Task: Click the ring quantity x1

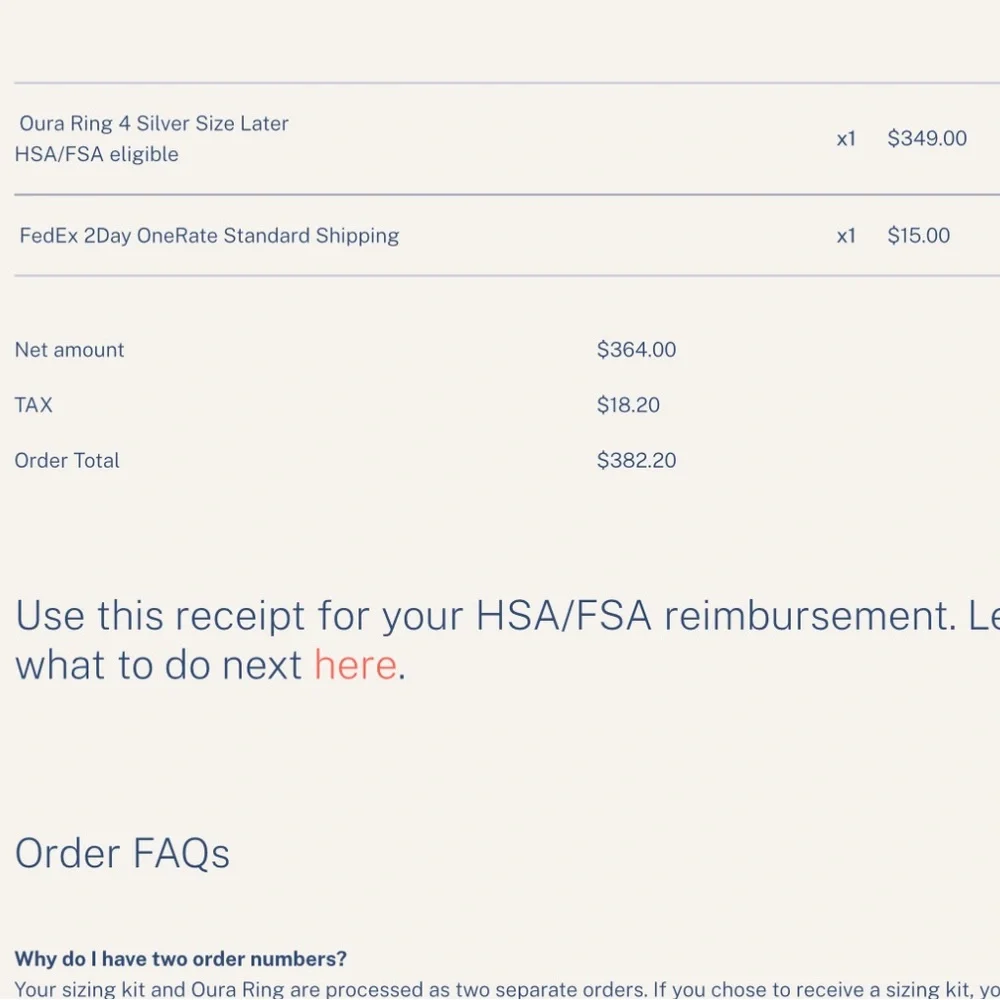Action: (x=846, y=139)
